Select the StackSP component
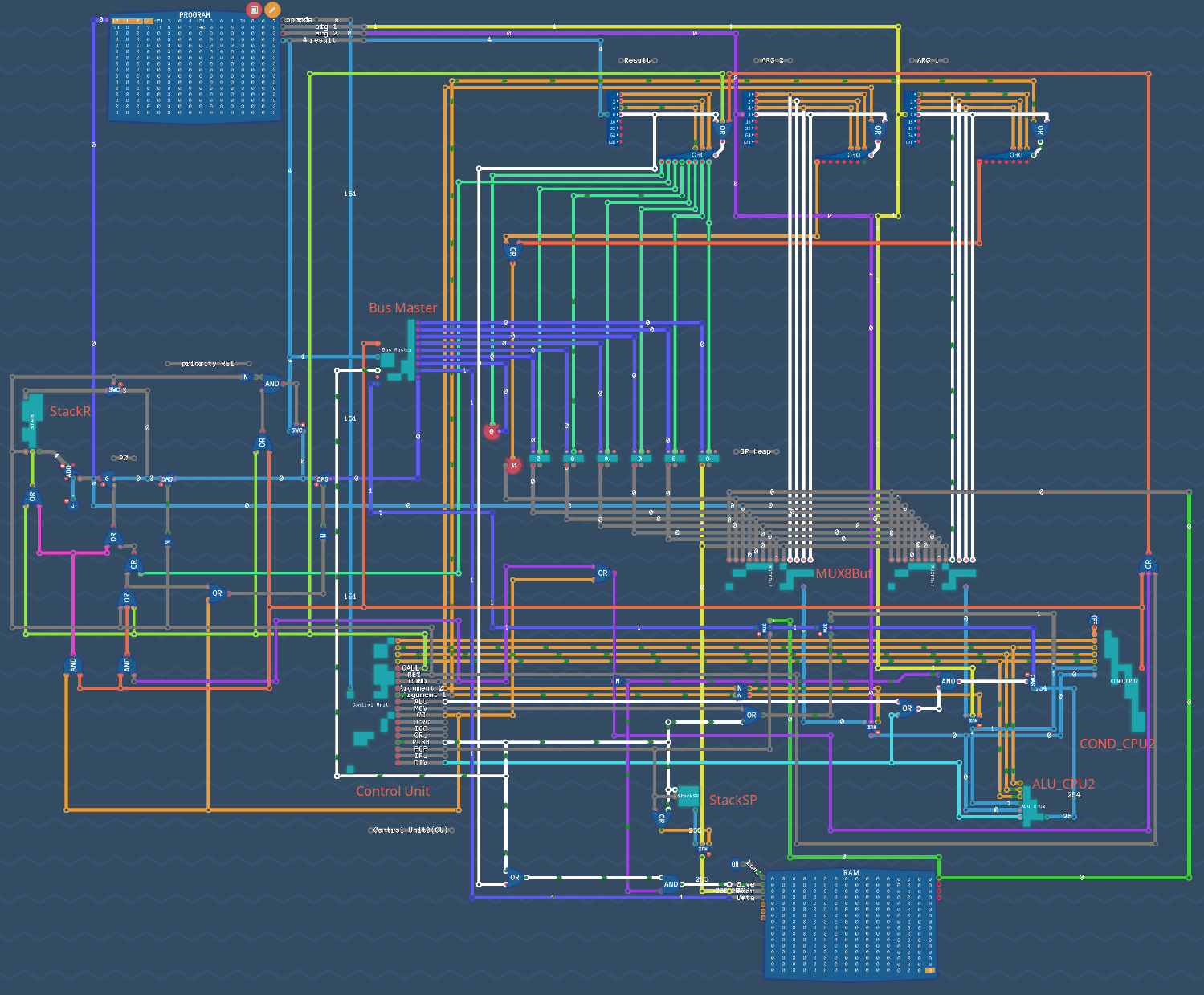Screen dimensions: 1204x995 pyautogui.click(x=688, y=795)
